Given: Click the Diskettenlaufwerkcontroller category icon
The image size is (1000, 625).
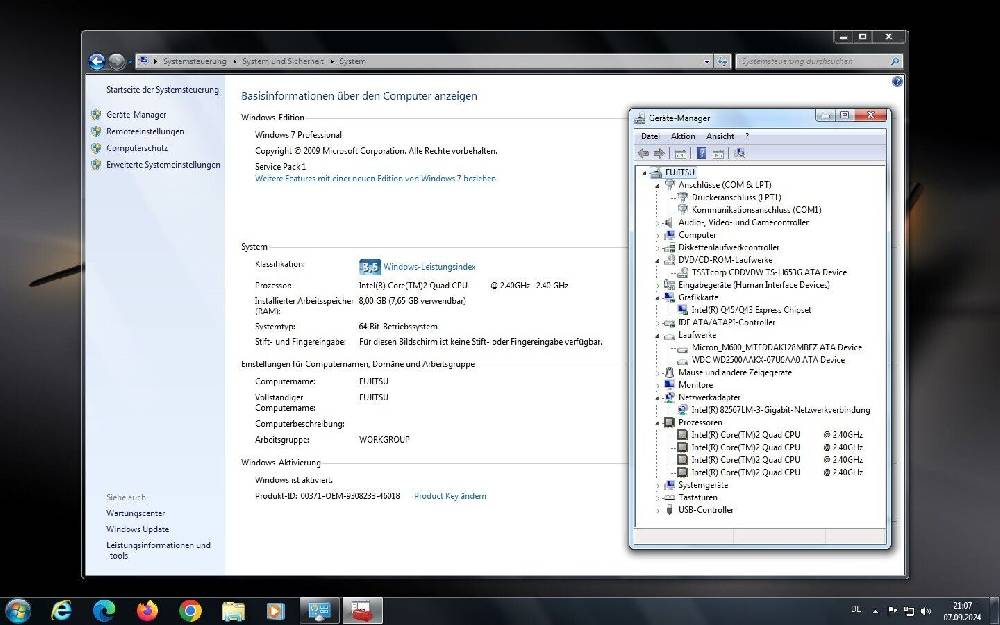Looking at the screenshot, I should [669, 247].
